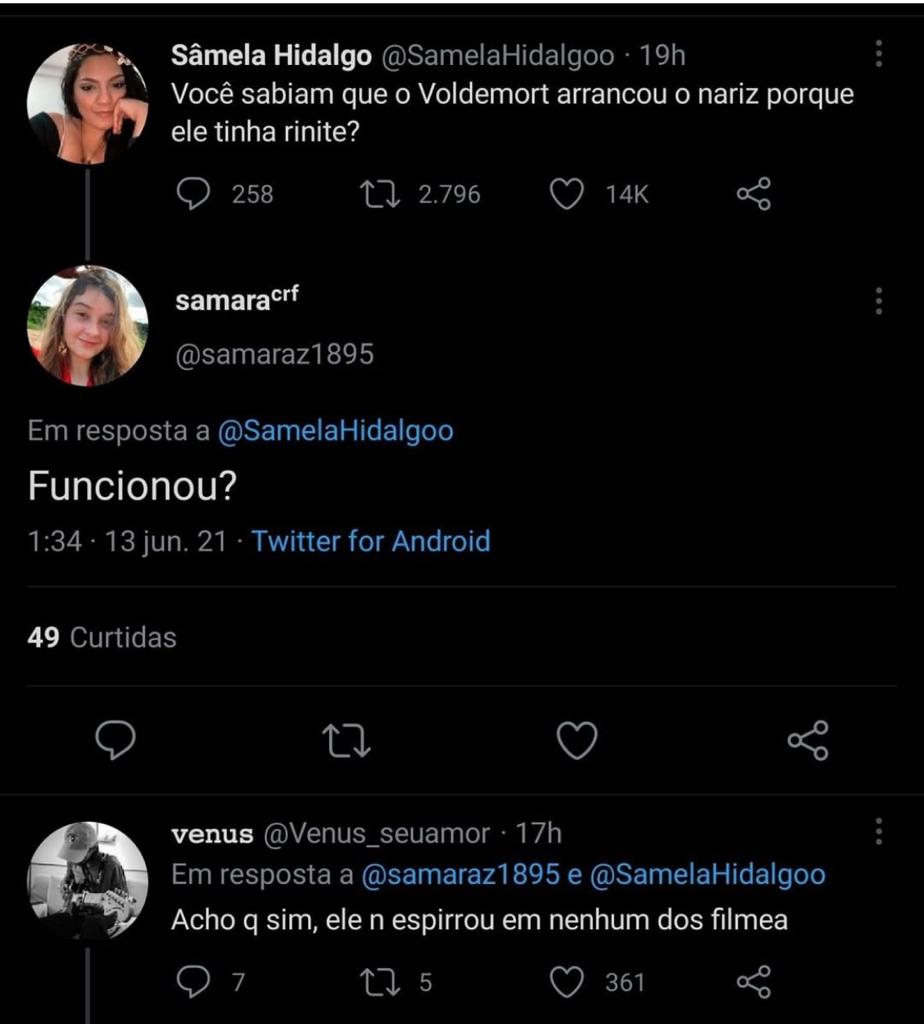Reply to venus's tweet with 7 replies
The image size is (924, 1024).
point(193,982)
